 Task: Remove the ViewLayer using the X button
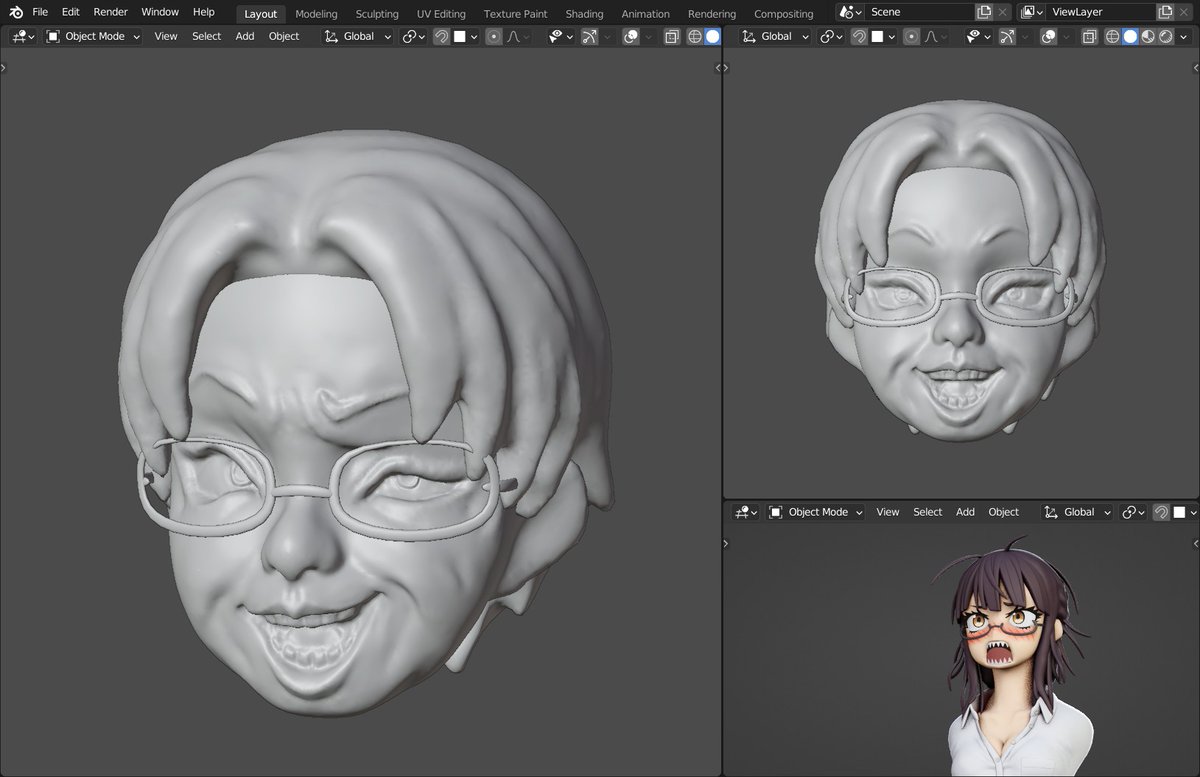click(x=1185, y=12)
